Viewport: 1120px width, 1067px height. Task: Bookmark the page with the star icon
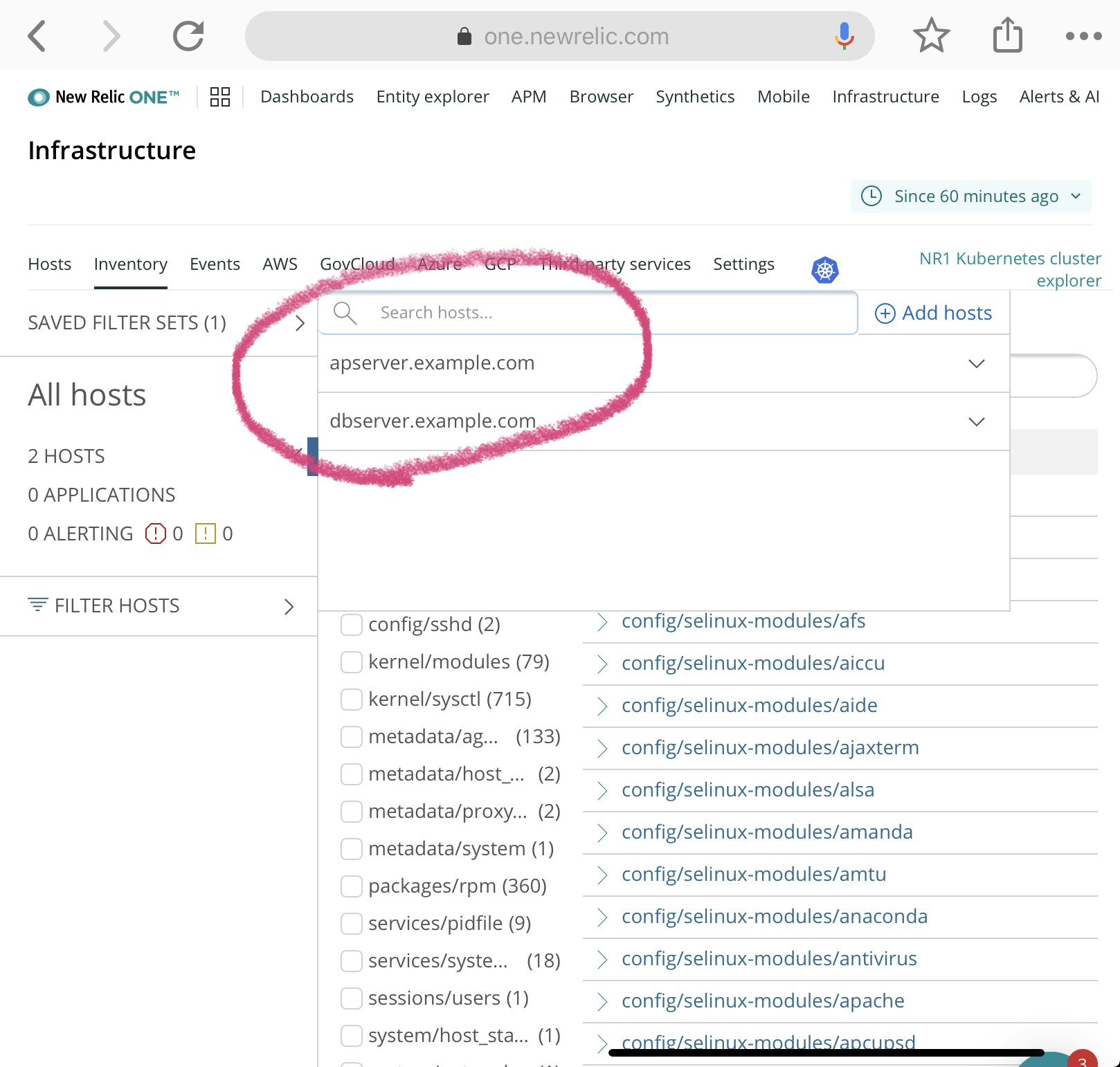(x=931, y=36)
